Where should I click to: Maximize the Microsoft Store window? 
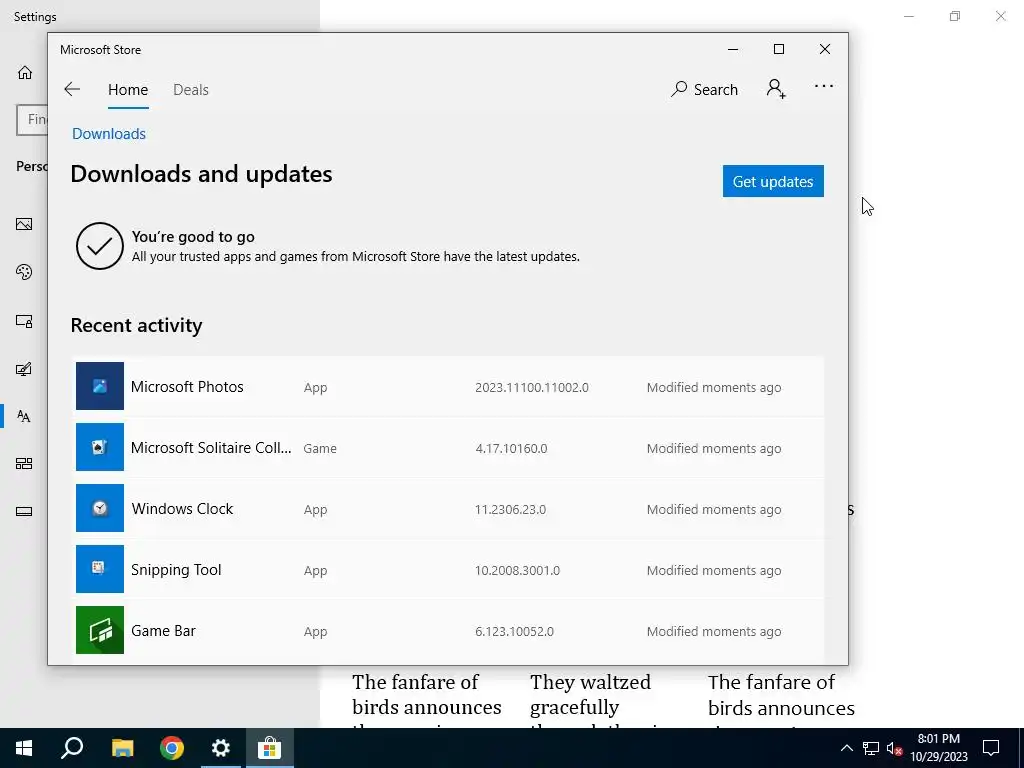click(x=778, y=49)
